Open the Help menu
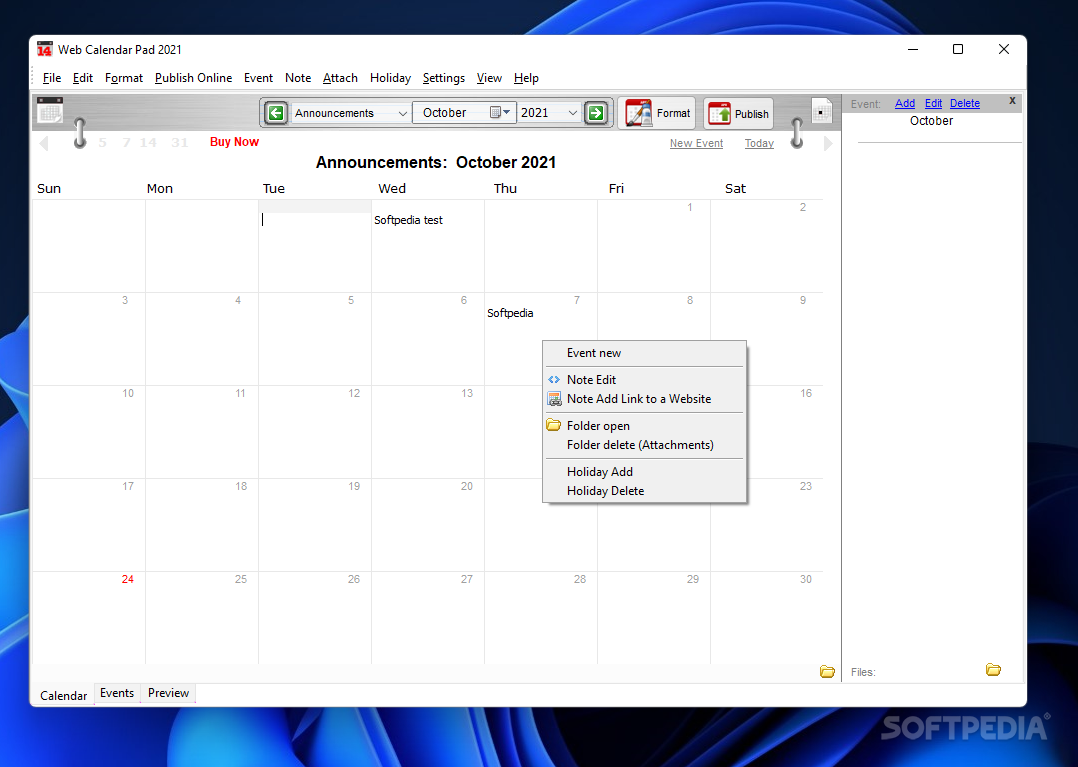 (526, 78)
